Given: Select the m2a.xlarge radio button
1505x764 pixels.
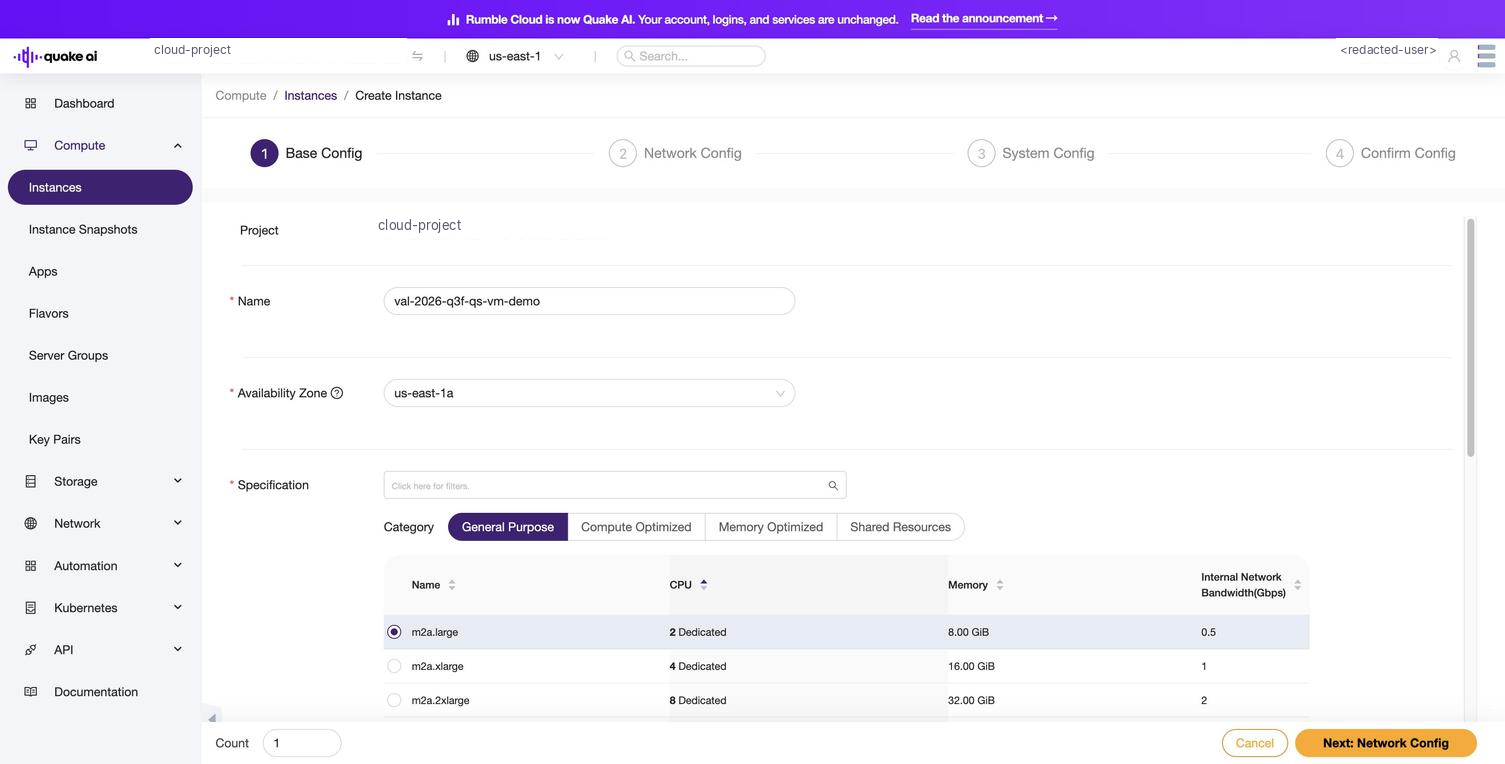Looking at the screenshot, I should (x=394, y=666).
